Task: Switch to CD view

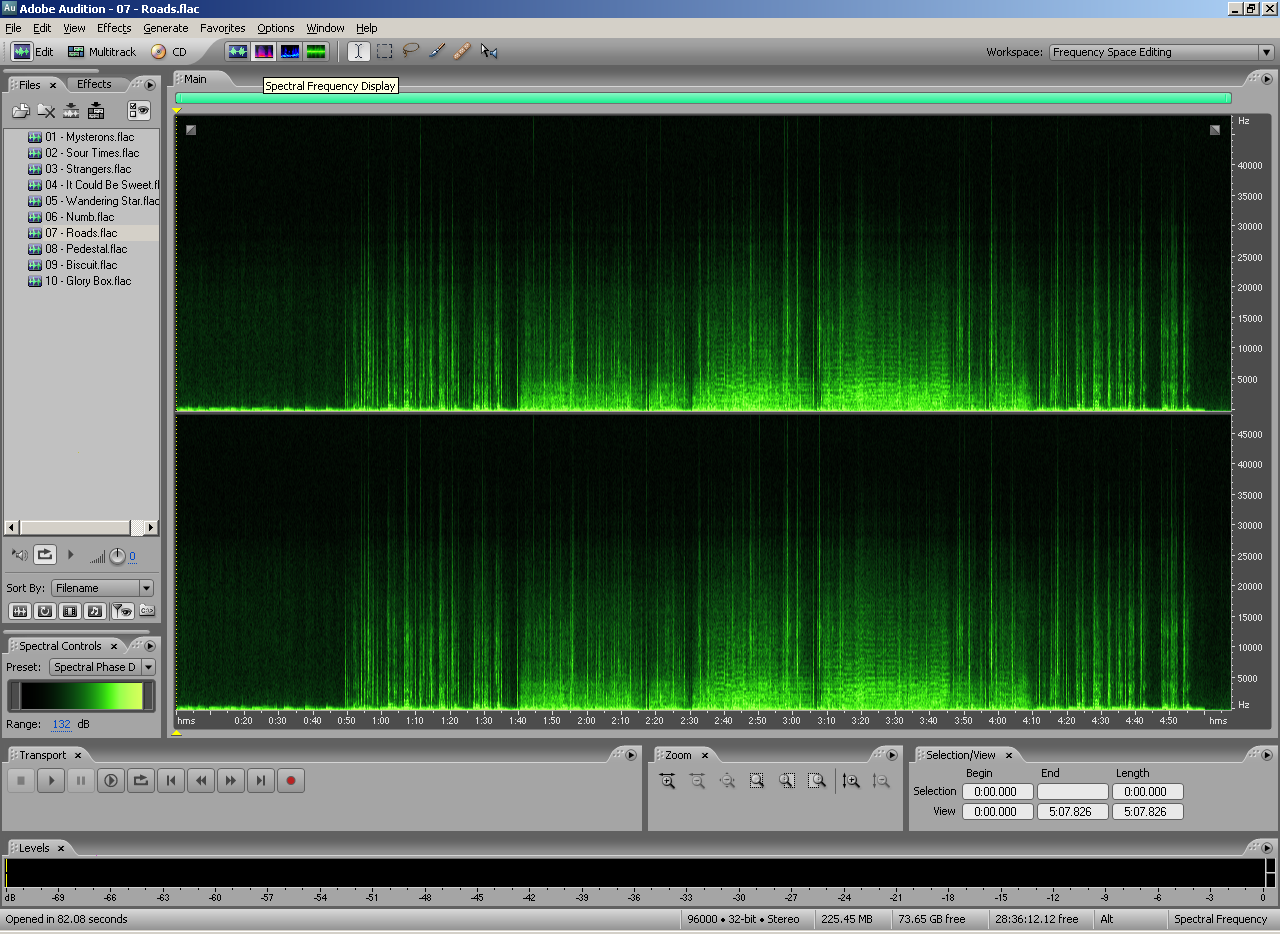Action: pyautogui.click(x=168, y=52)
